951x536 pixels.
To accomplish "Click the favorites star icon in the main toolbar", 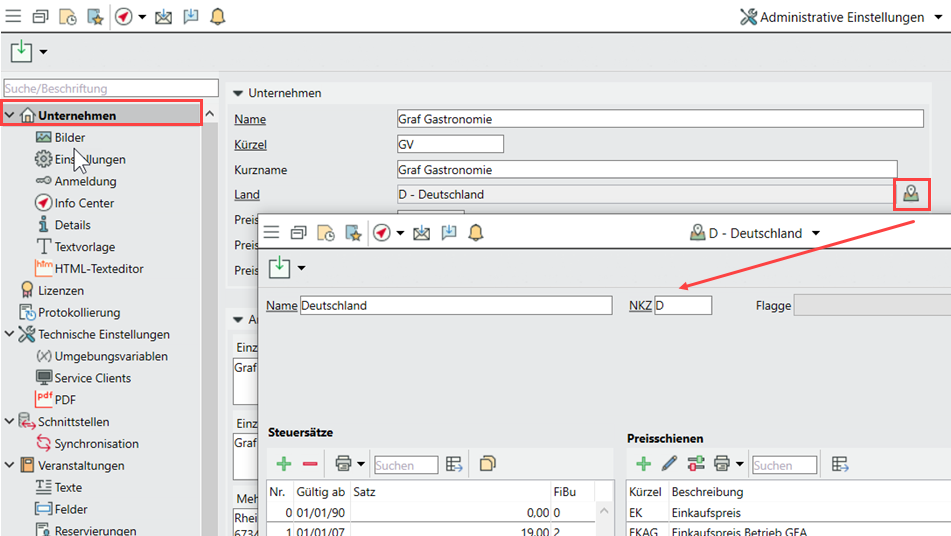I will [95, 17].
